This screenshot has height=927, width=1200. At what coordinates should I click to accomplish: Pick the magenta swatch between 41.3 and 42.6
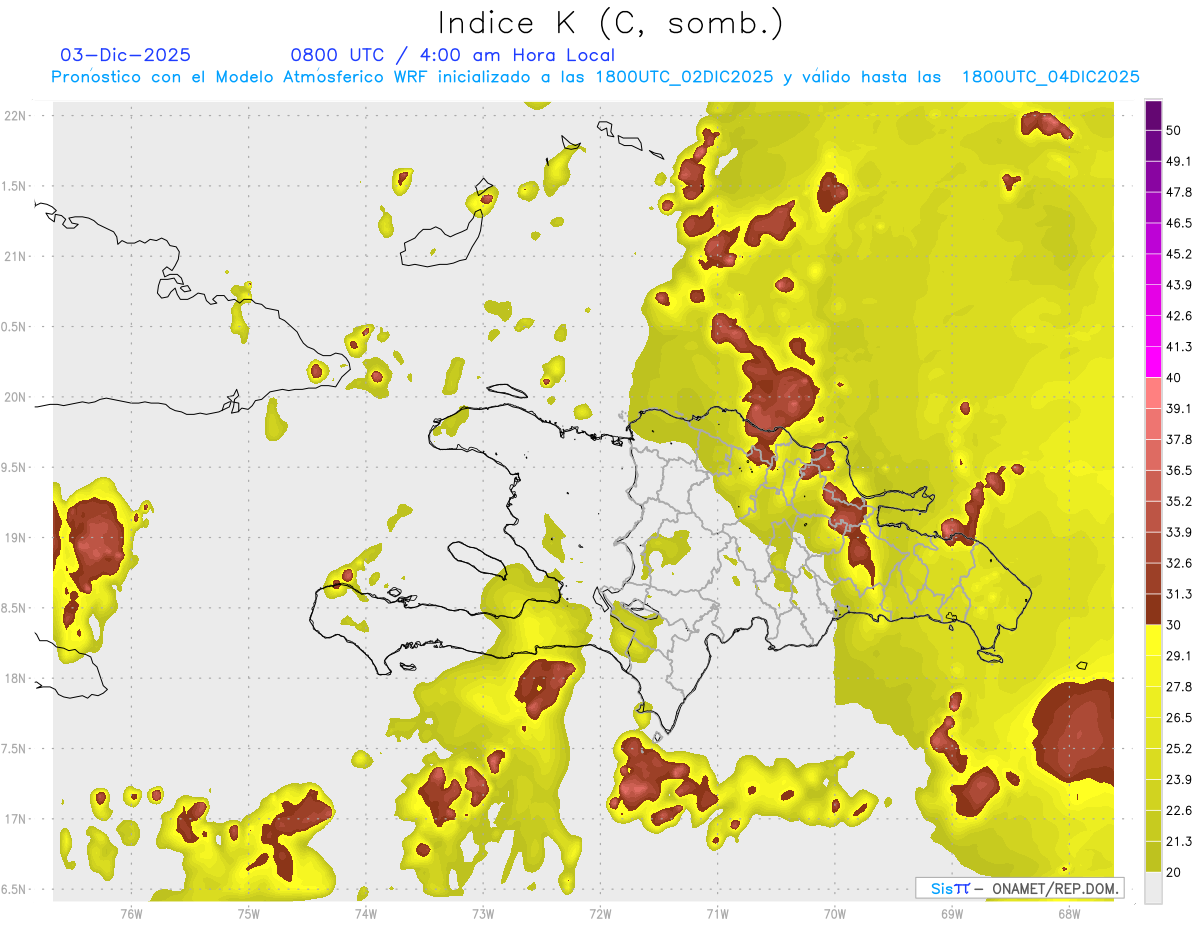click(1154, 332)
